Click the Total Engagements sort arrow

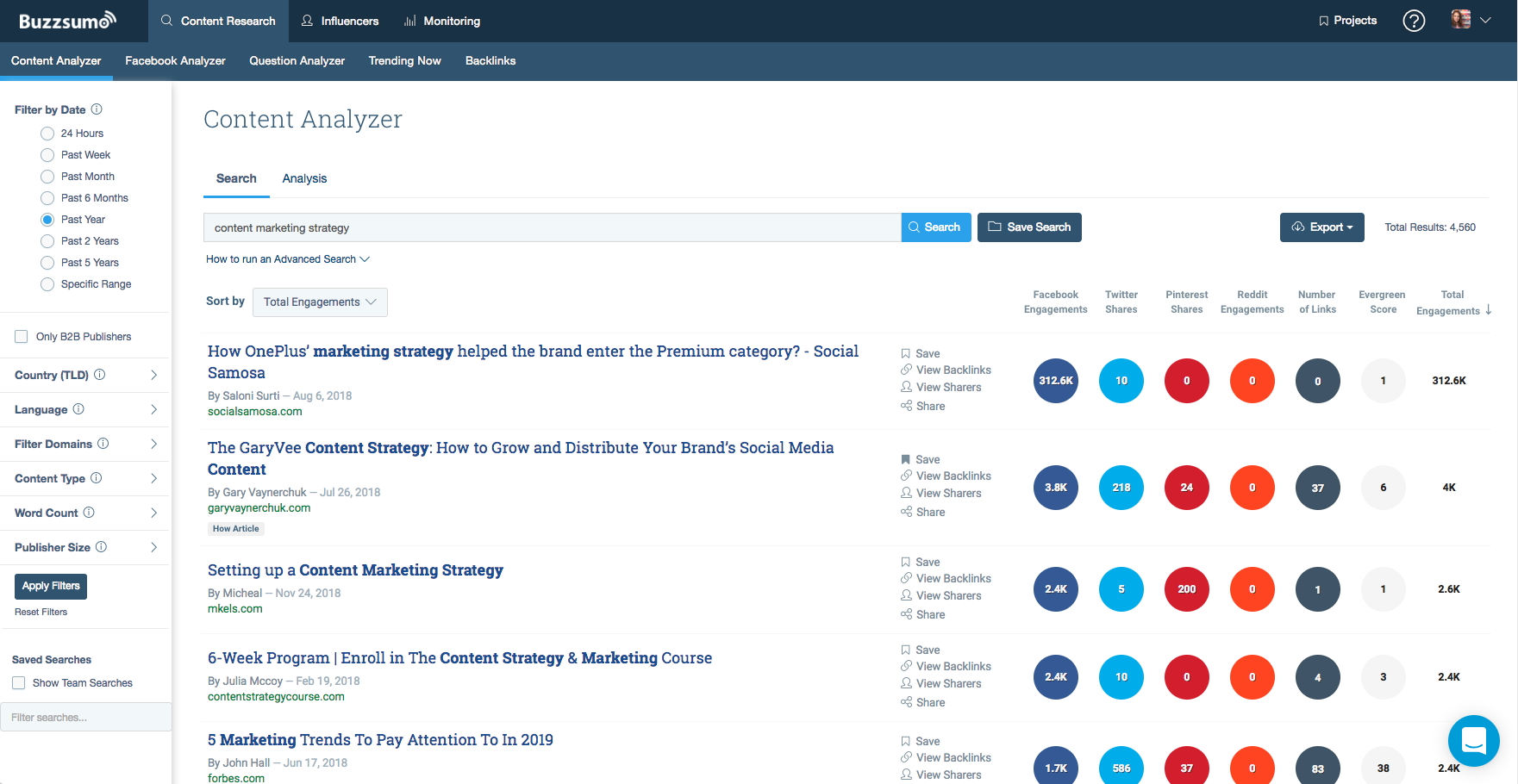point(1489,310)
